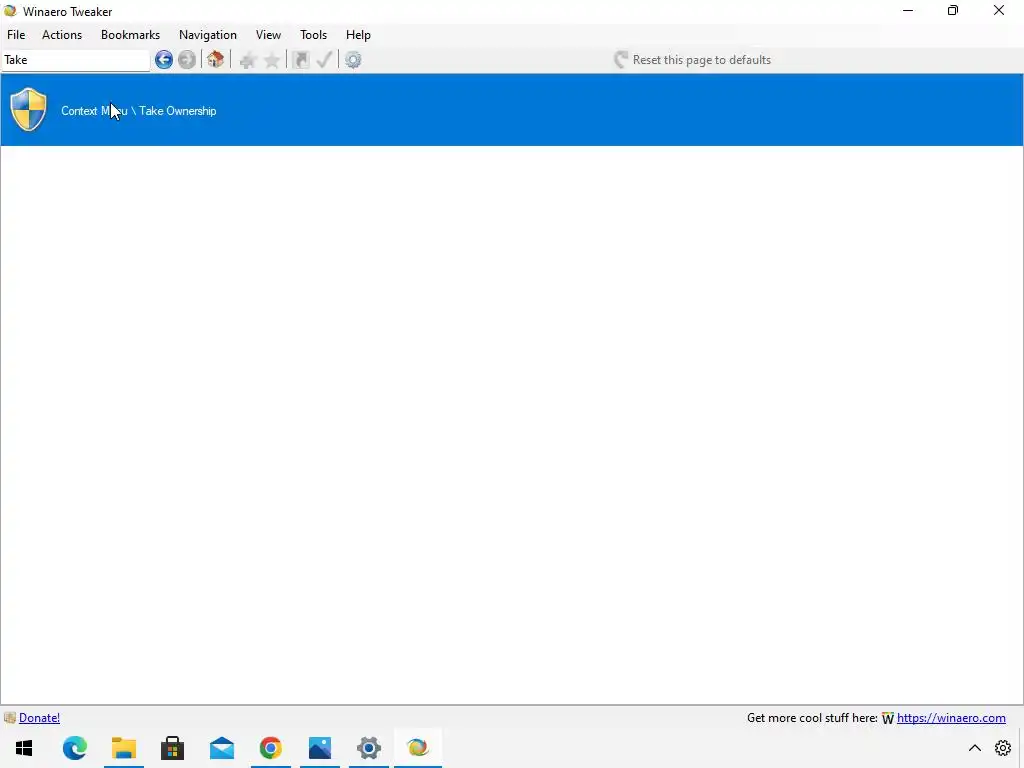Click the Winaero Tweaker taskbar icon

(418, 748)
